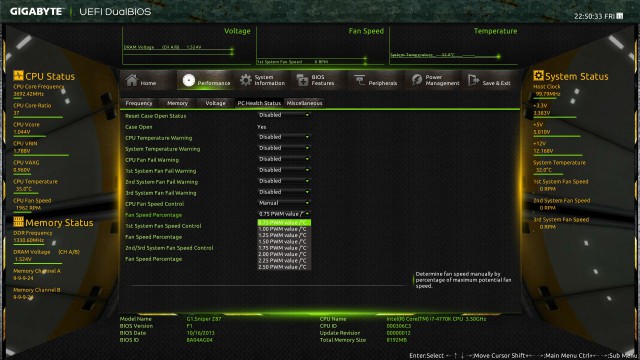Viewport: 640px width, 360px height.
Task: Click the Voltage graph panel
Action: (x=187, y=46)
